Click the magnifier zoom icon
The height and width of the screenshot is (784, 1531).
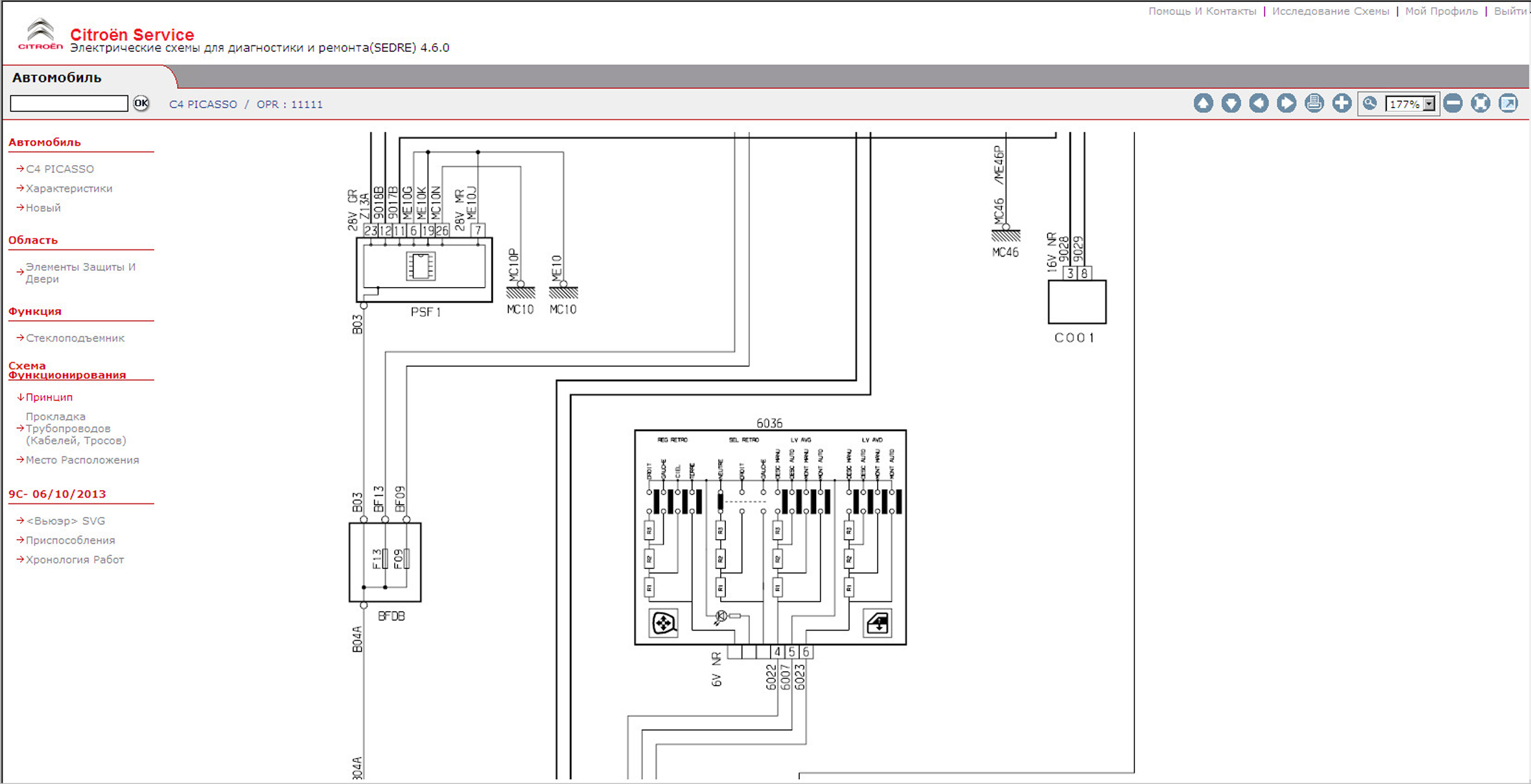point(1370,104)
